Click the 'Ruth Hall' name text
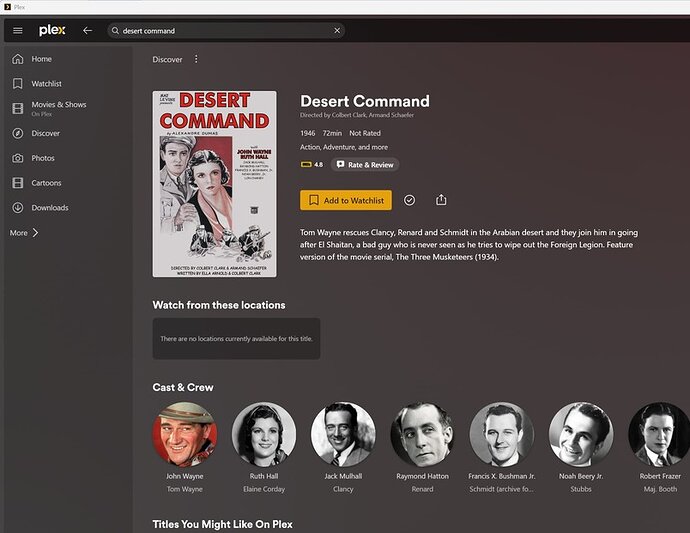The height and width of the screenshot is (533, 690). [264, 476]
